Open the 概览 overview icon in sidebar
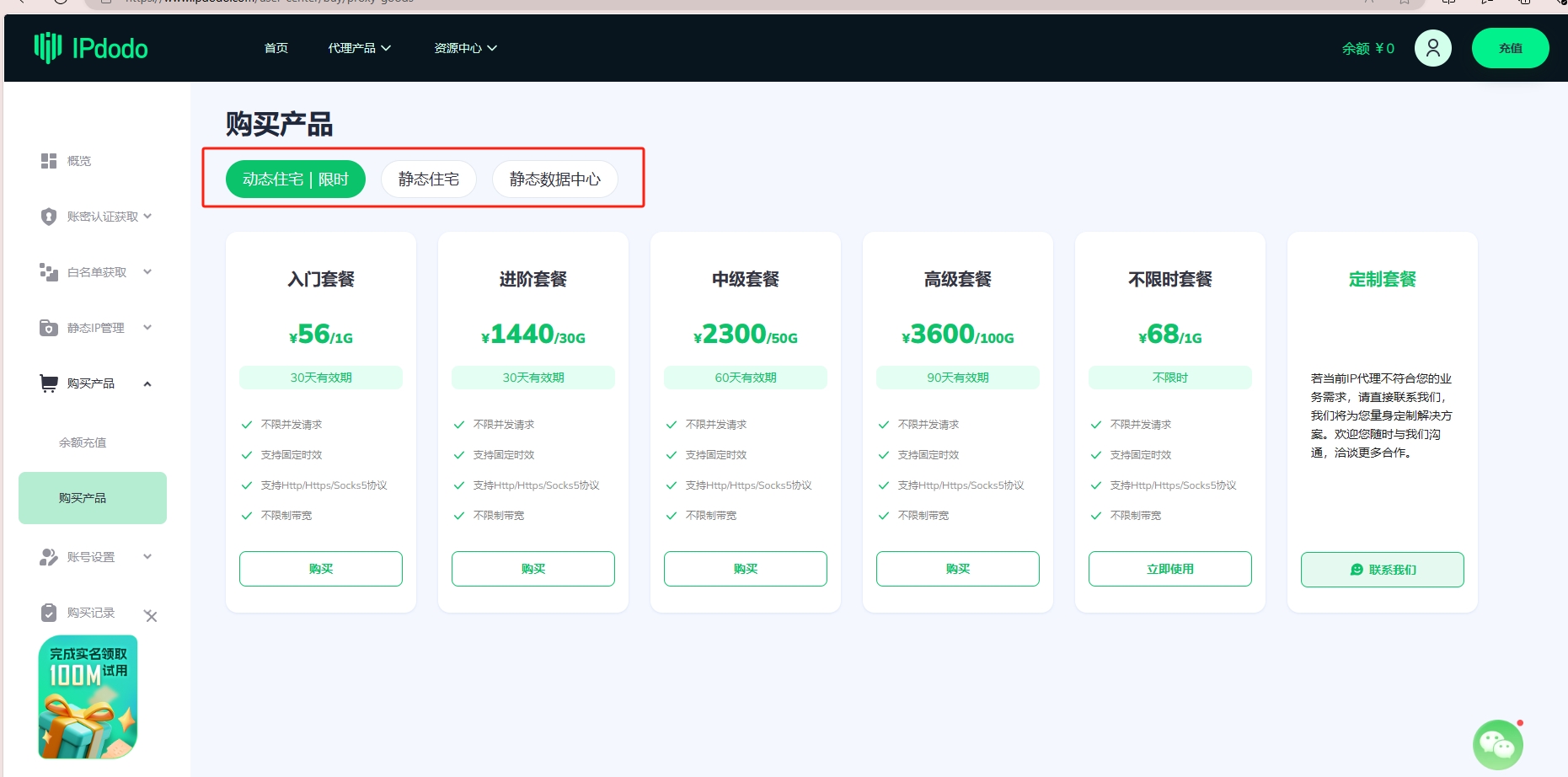Viewport: 1568px width, 777px height. tap(48, 160)
